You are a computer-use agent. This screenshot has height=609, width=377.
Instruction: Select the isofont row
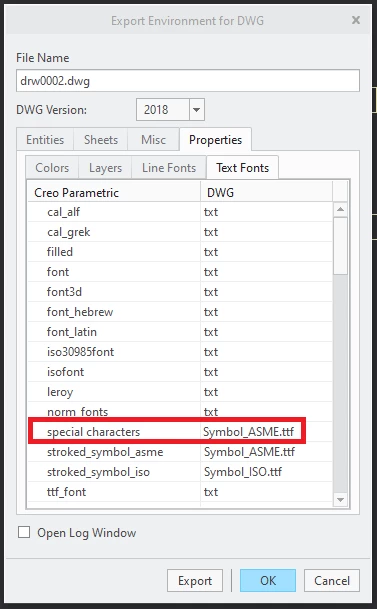[x=180, y=372]
